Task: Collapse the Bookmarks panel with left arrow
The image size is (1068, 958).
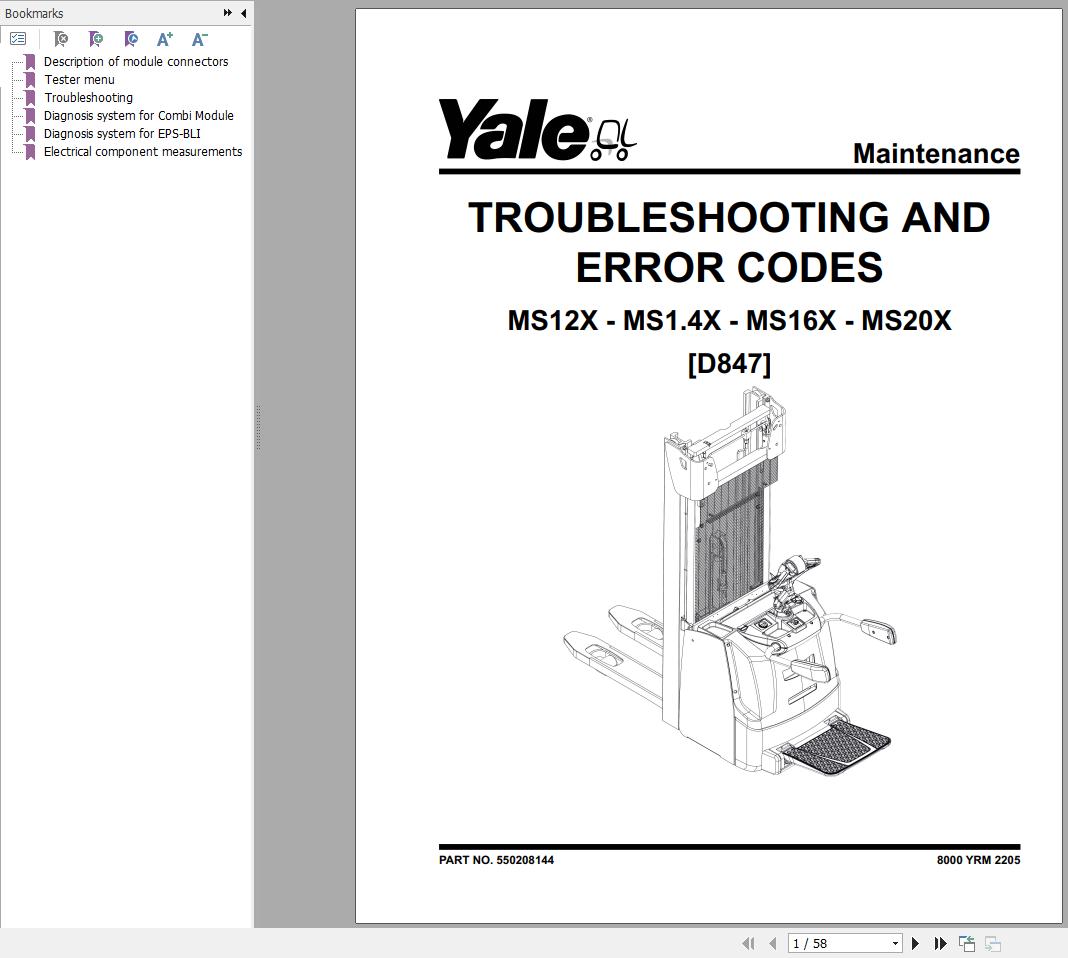Action: point(243,13)
